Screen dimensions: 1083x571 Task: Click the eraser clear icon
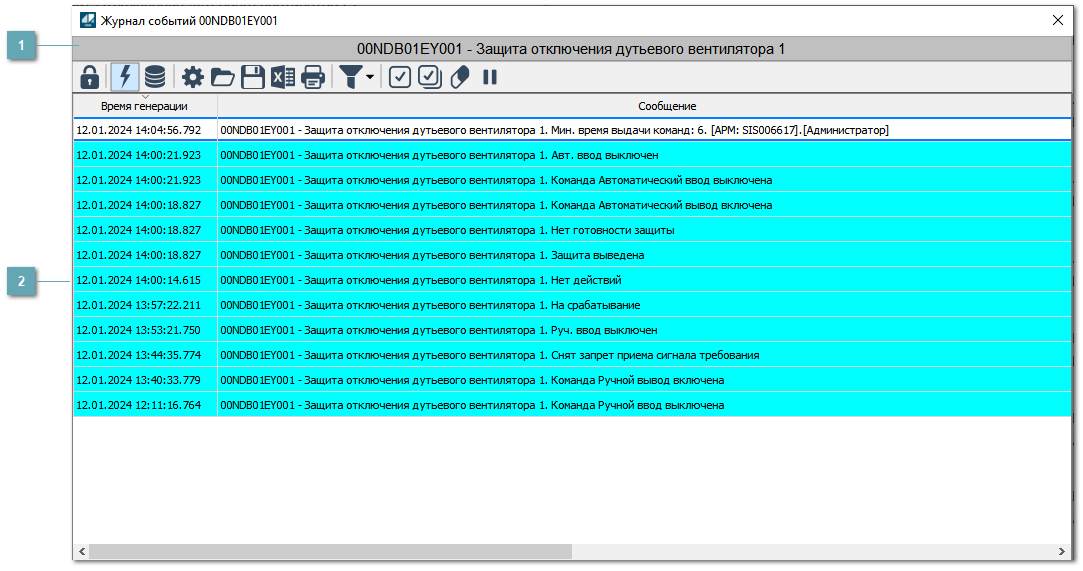coord(460,77)
